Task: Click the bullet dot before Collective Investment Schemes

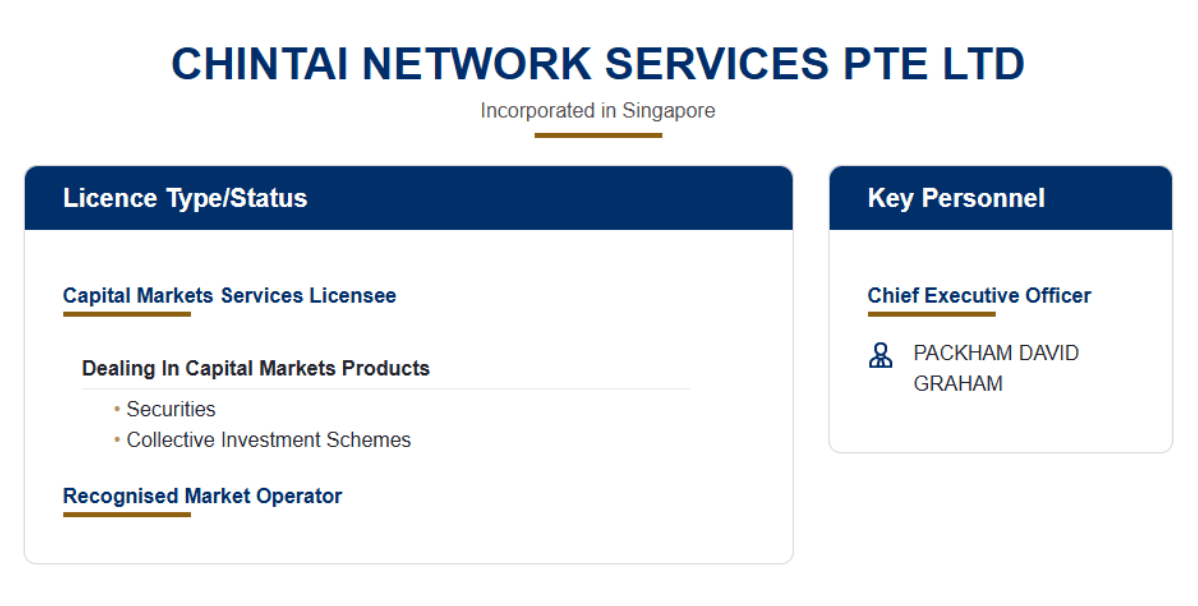Action: point(117,440)
